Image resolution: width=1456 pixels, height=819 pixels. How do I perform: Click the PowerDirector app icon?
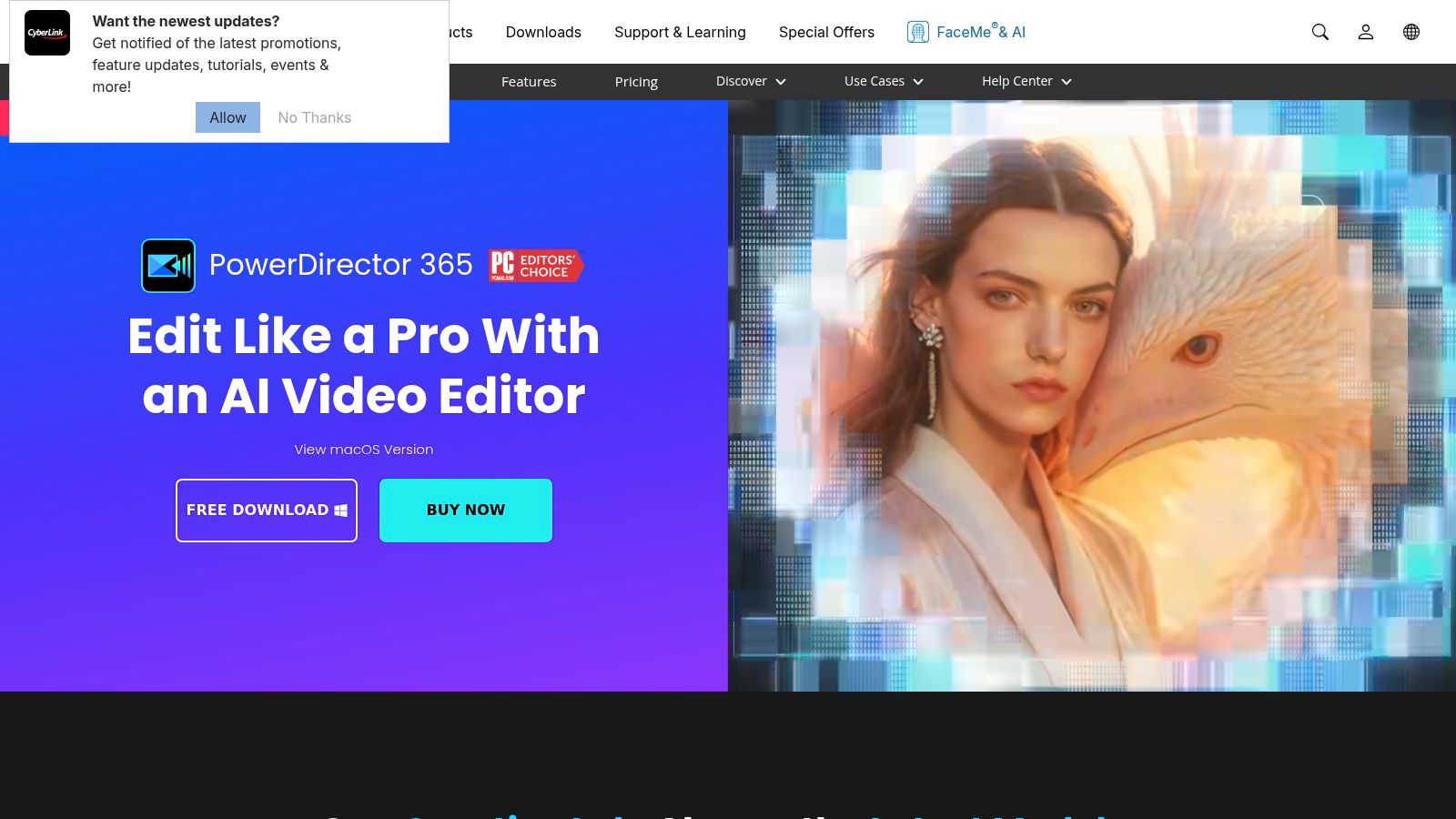tap(168, 266)
